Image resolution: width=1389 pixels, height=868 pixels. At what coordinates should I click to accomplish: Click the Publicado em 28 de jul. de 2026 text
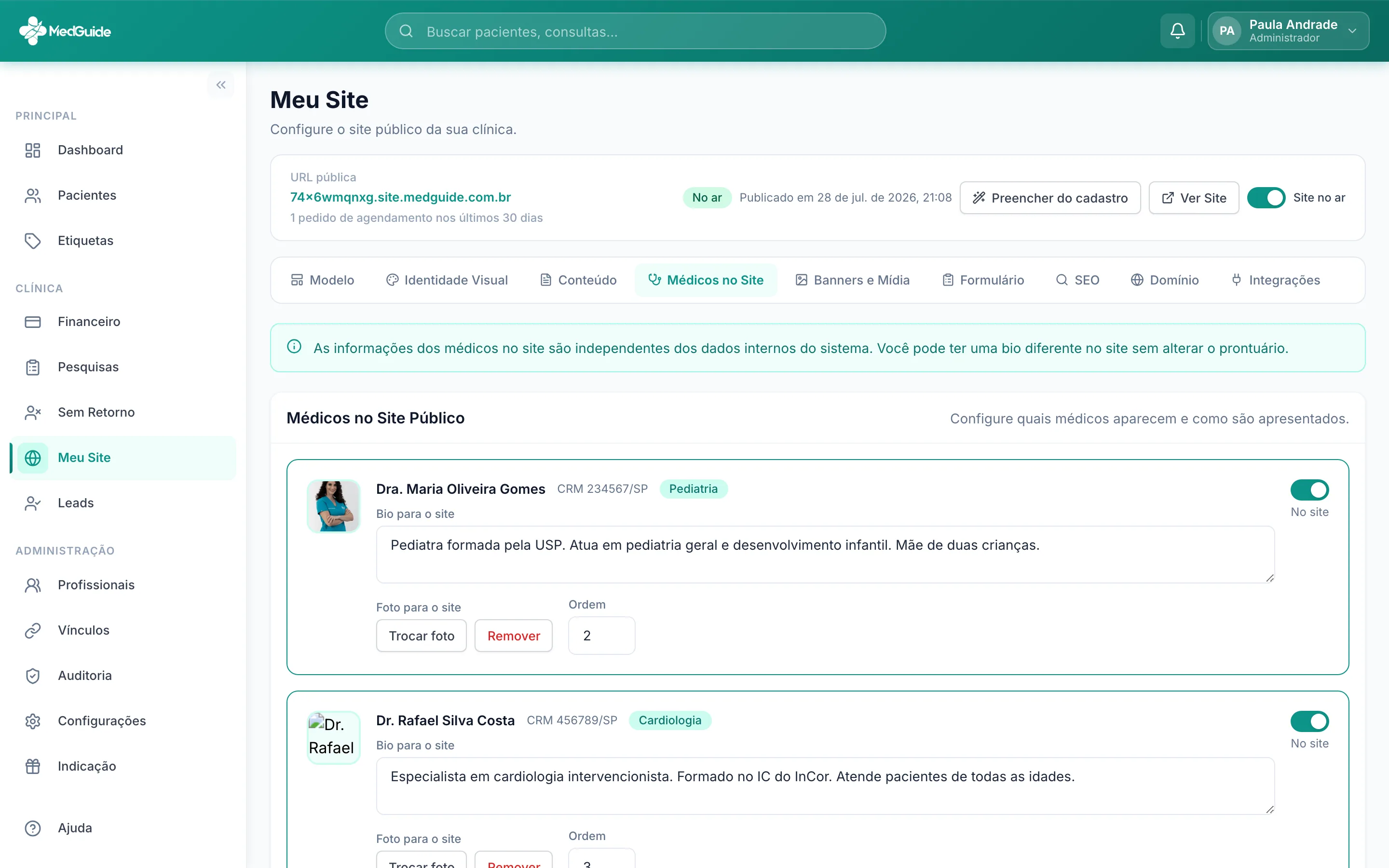coord(845,198)
